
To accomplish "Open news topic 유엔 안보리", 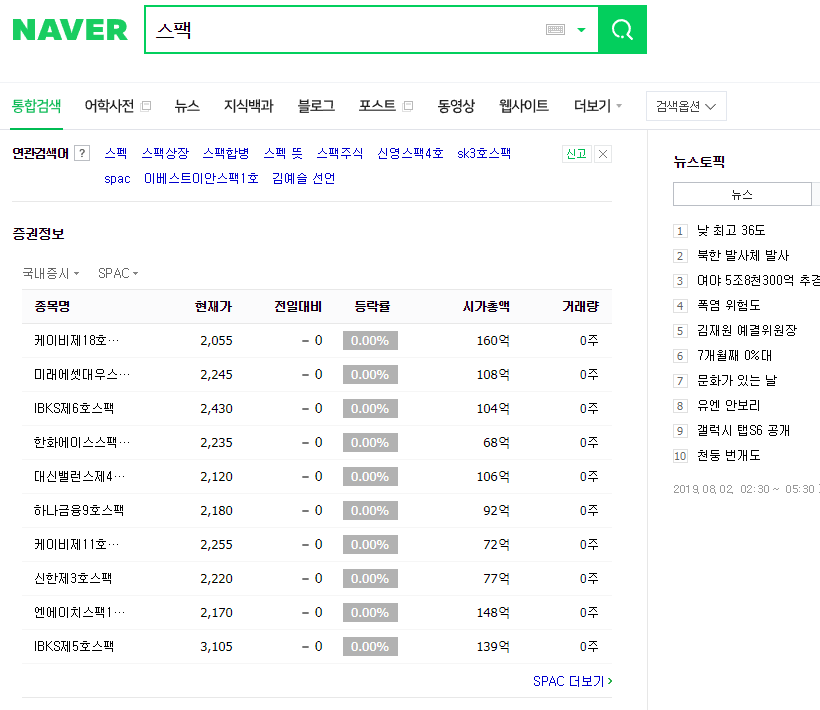I will [x=728, y=406].
